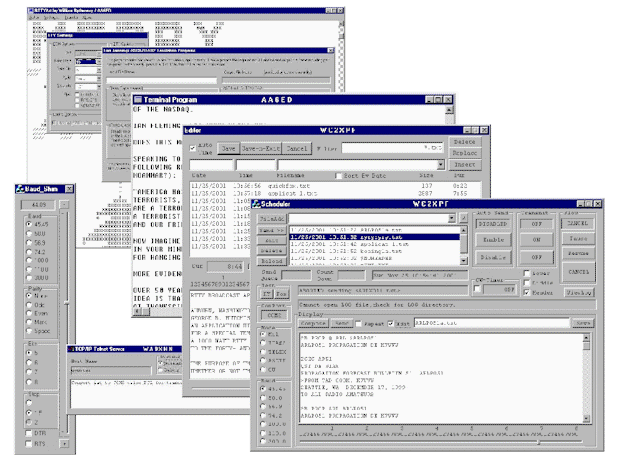
Task: Click Delete button in Scheduler window
Action: tap(272, 251)
